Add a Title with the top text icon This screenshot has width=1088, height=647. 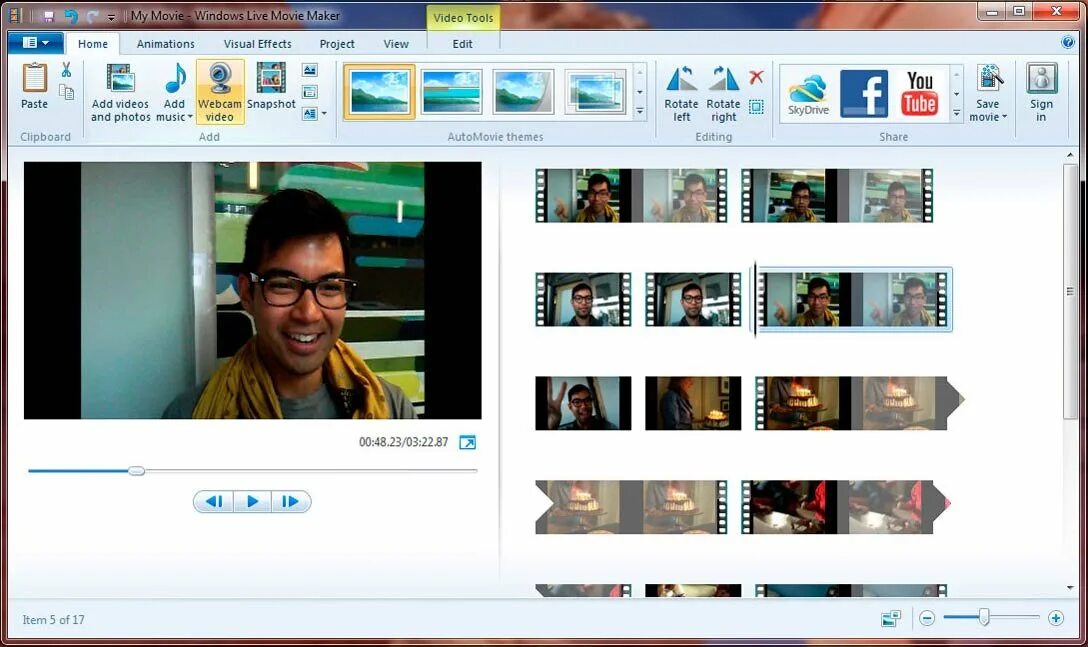click(x=309, y=70)
